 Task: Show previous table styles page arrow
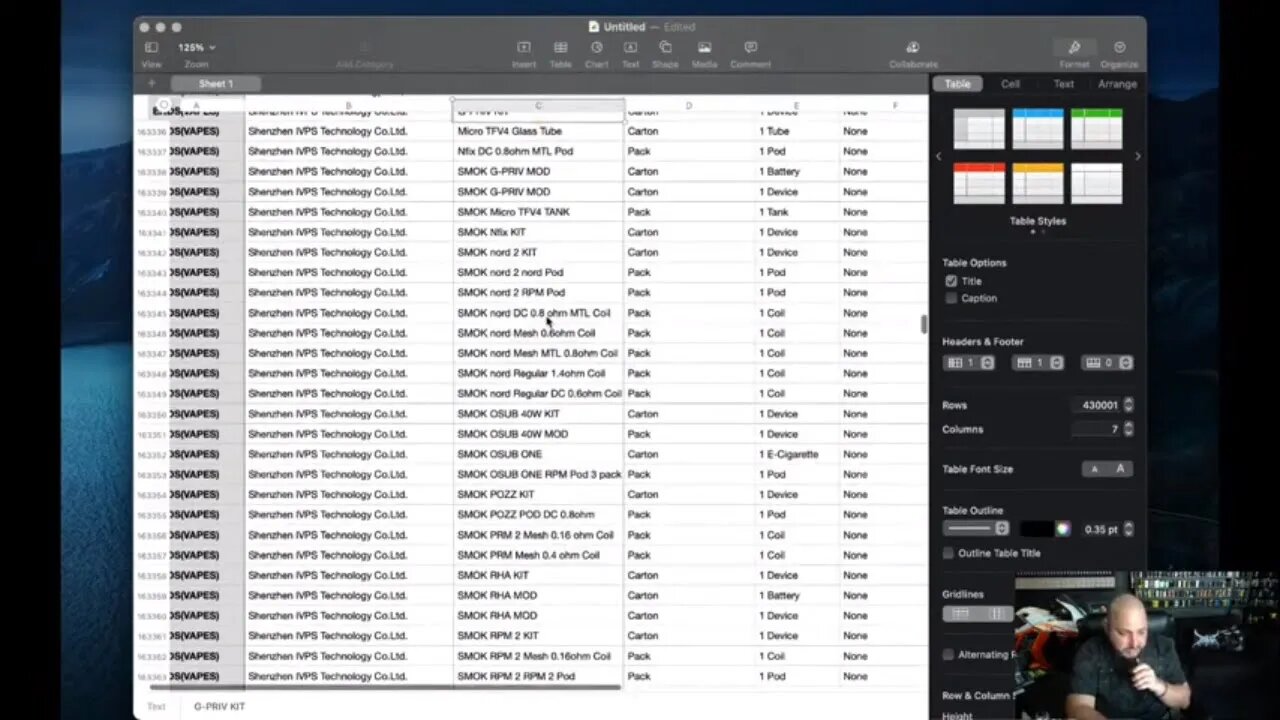click(x=939, y=157)
